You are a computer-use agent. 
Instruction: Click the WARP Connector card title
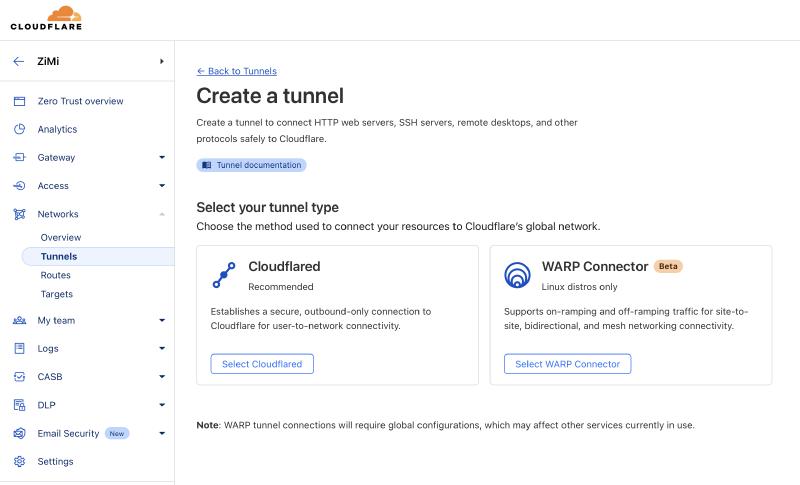(x=595, y=266)
